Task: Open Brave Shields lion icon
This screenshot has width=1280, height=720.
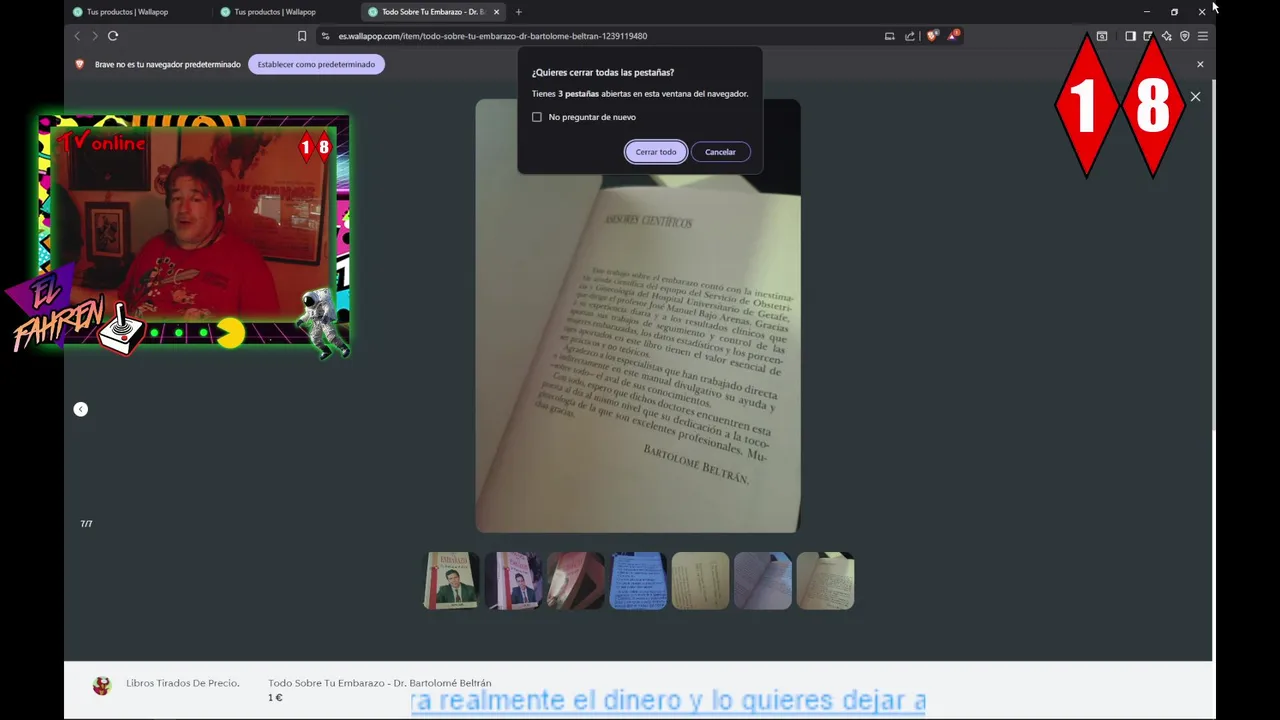Action: [x=932, y=36]
